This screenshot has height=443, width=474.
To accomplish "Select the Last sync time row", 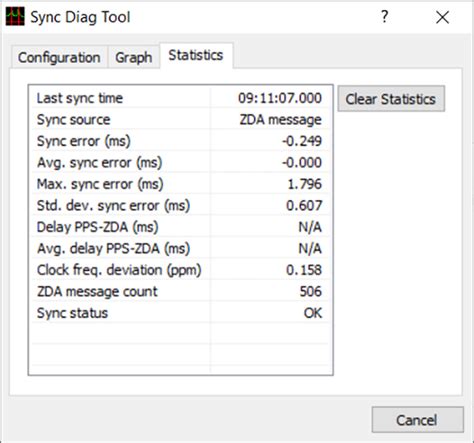I will click(x=180, y=98).
